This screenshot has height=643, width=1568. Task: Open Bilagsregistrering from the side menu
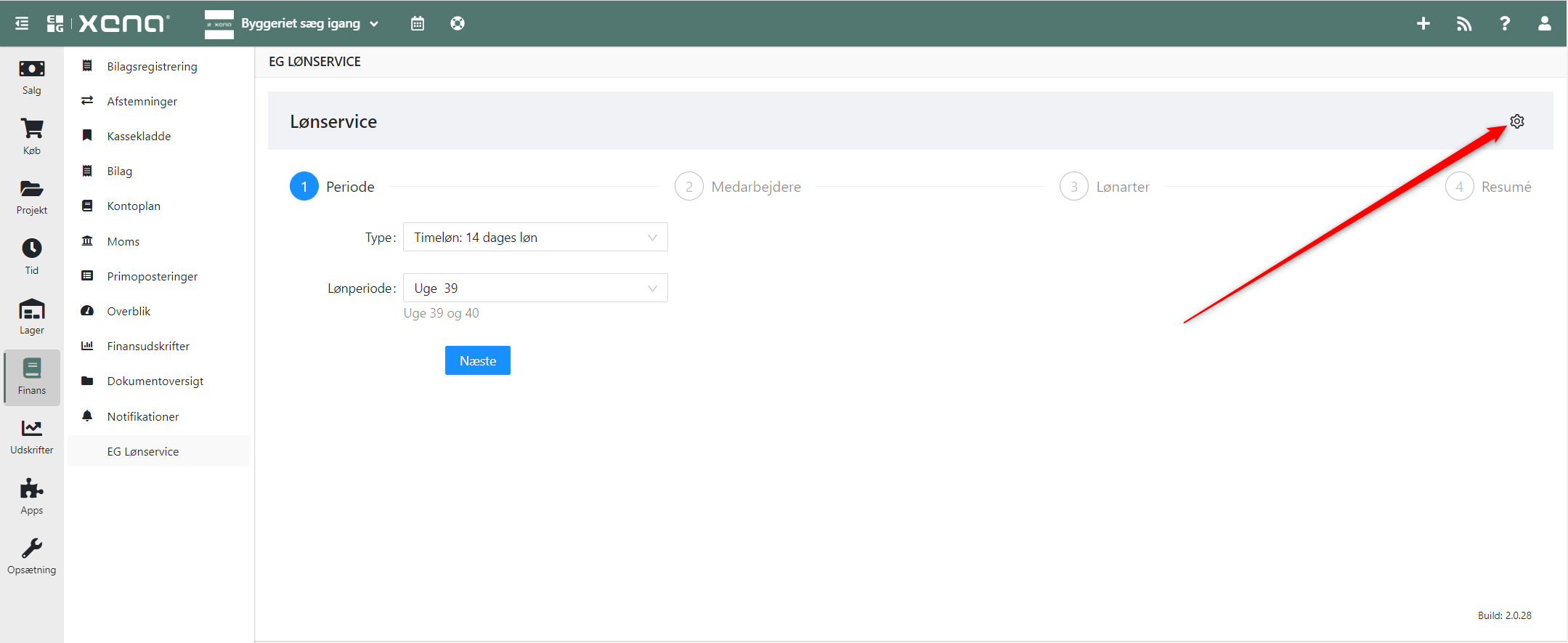point(152,67)
